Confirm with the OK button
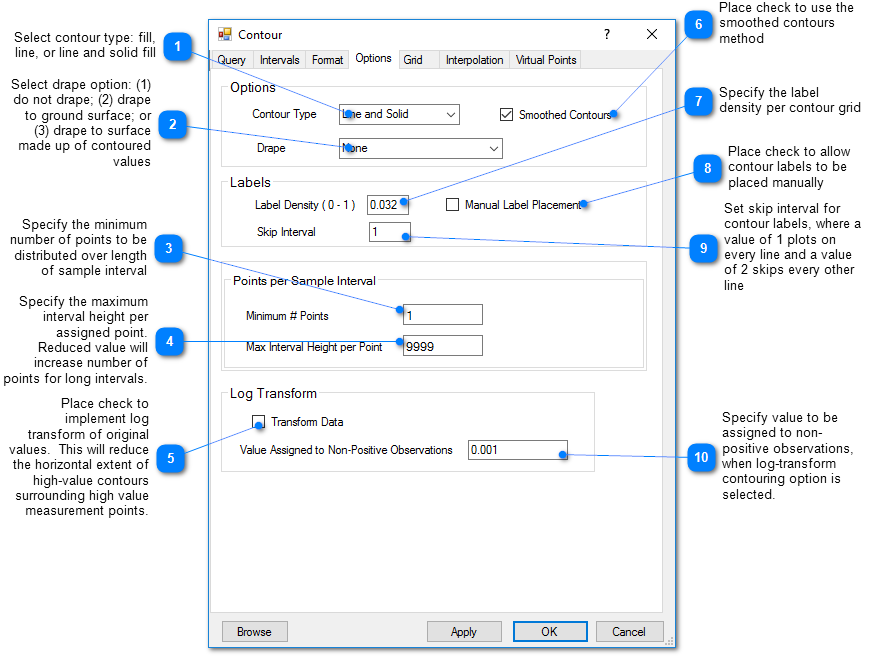Screen dimensions: 869x658 click(x=549, y=632)
